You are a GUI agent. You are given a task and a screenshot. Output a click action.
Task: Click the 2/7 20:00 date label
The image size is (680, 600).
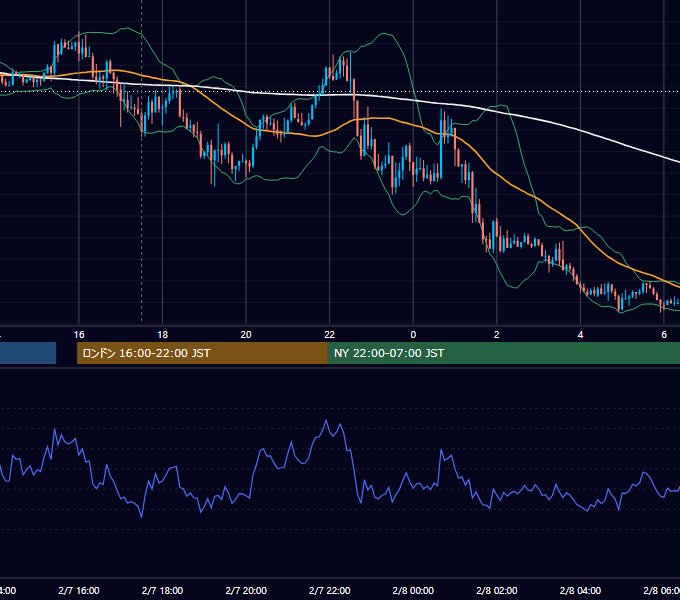click(246, 590)
